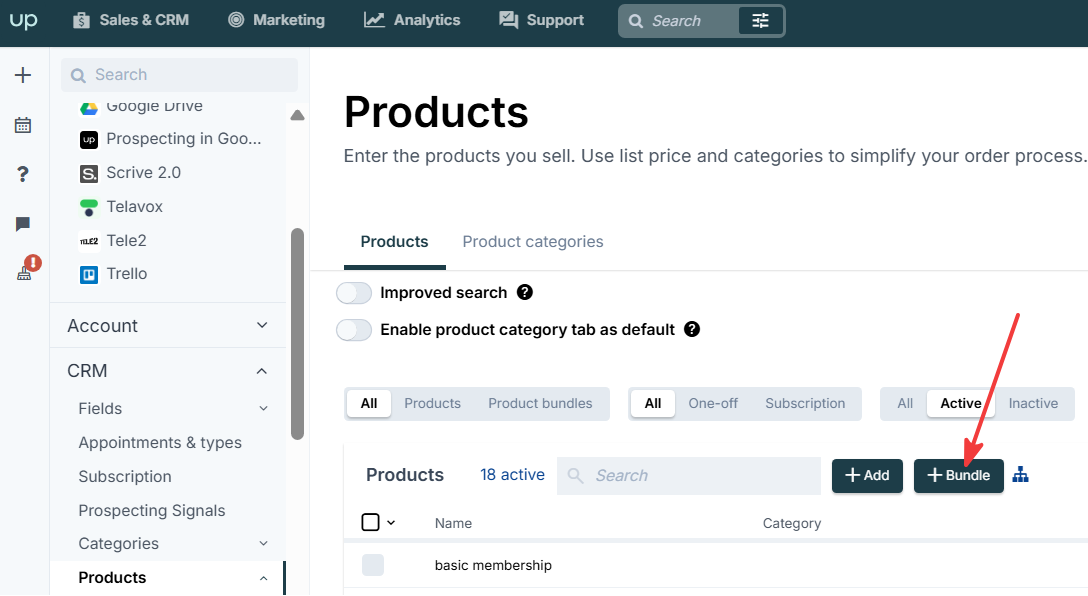Viewport: 1088px width, 596px height.
Task: Sort by the Name column header
Action: pyautogui.click(x=453, y=524)
